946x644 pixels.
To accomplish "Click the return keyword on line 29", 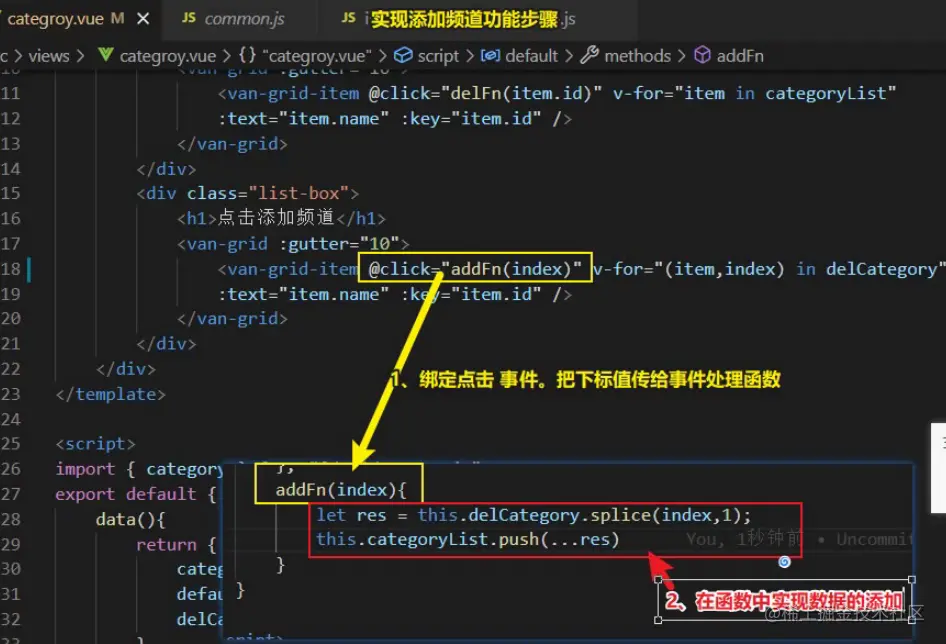I will click(x=167, y=545).
